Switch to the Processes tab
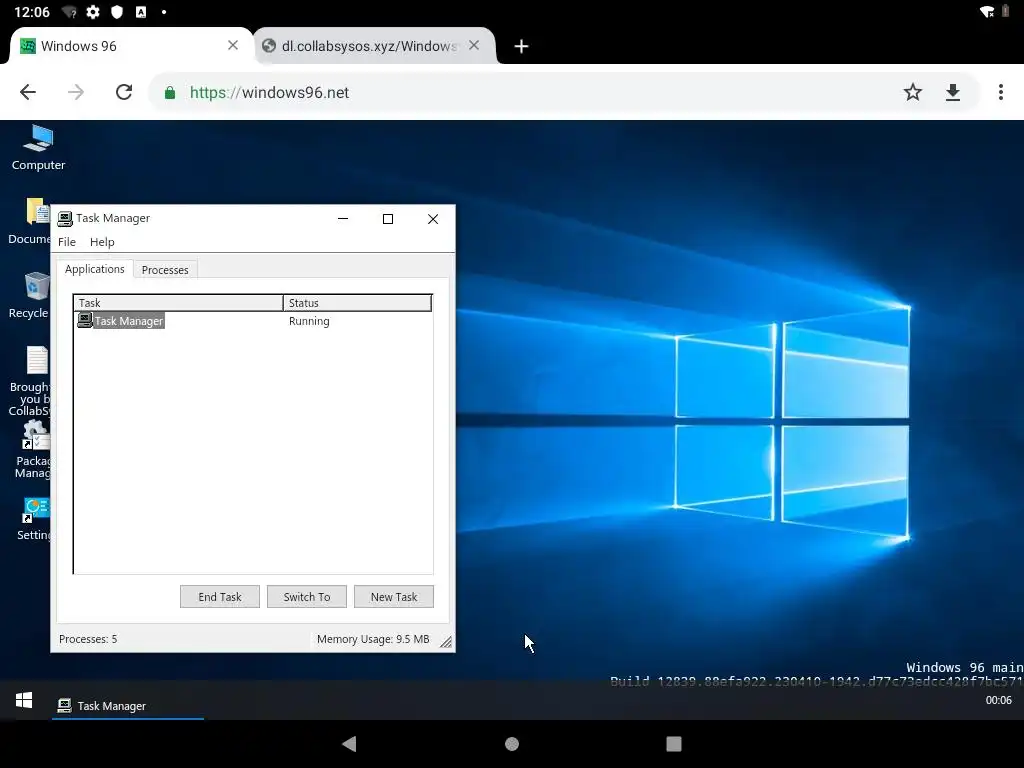This screenshot has height=768, width=1024. pyautogui.click(x=165, y=270)
